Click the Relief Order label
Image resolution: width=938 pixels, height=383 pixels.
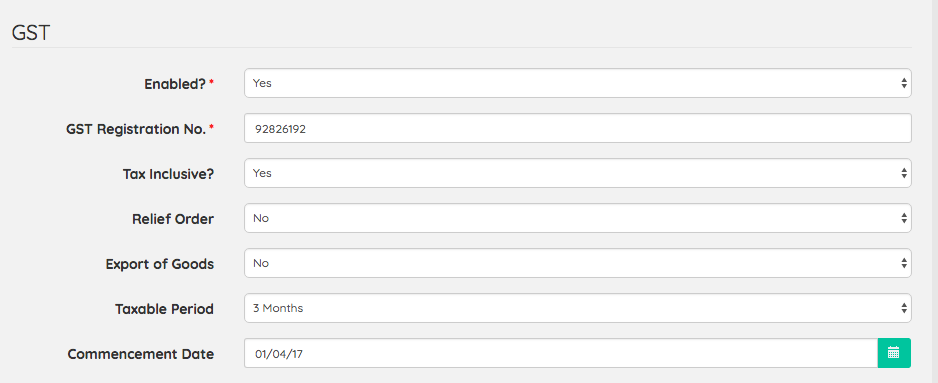[173, 219]
